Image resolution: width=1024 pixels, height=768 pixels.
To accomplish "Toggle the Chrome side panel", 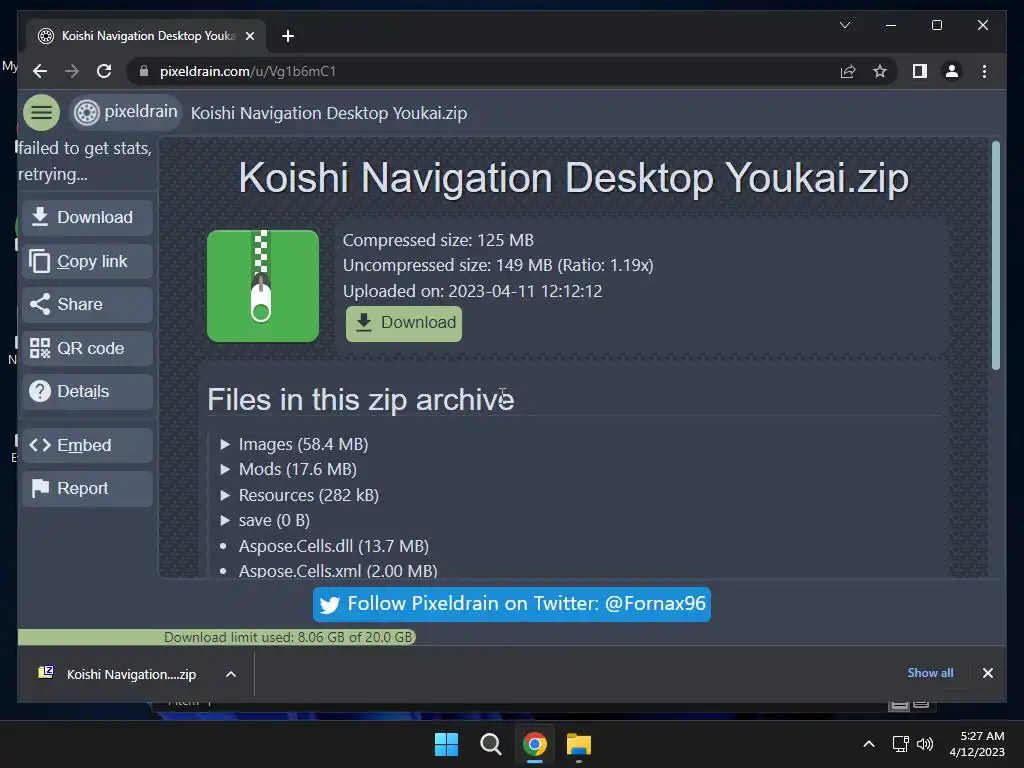I will tap(920, 71).
